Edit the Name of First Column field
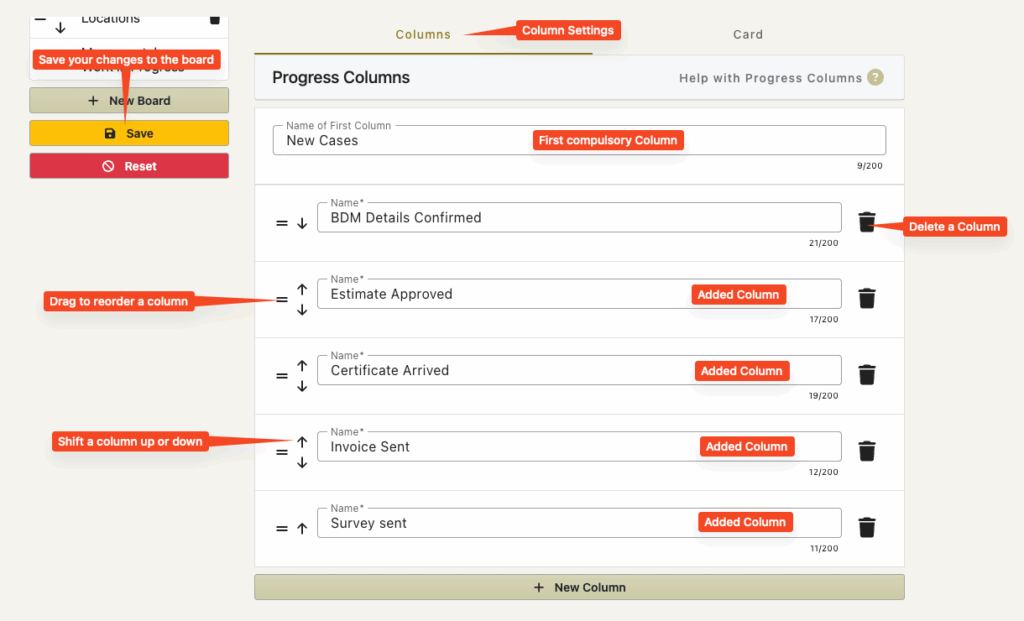Screen dimensions: 1024x621 tap(579, 140)
